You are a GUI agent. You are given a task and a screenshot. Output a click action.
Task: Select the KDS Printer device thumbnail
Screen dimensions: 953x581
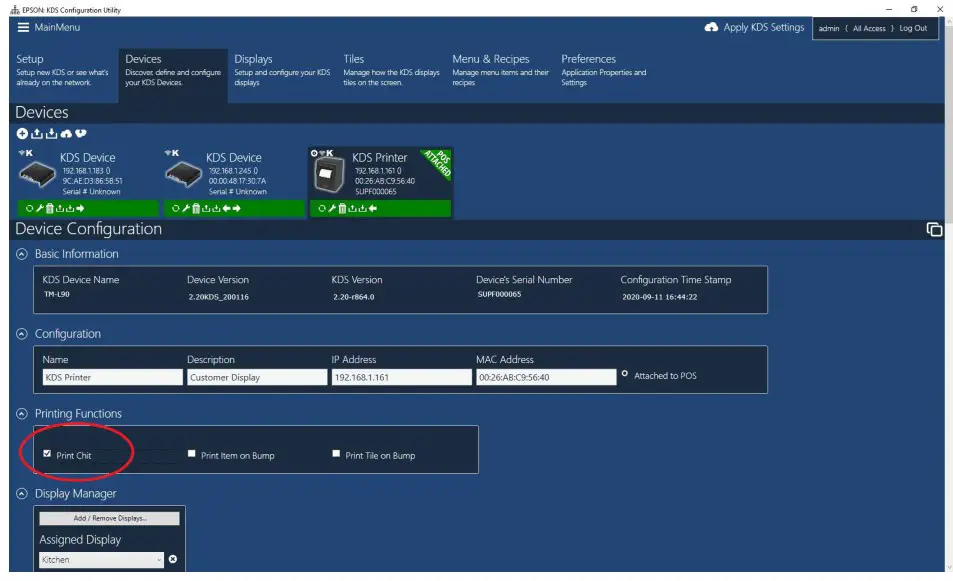pyautogui.click(x=329, y=173)
